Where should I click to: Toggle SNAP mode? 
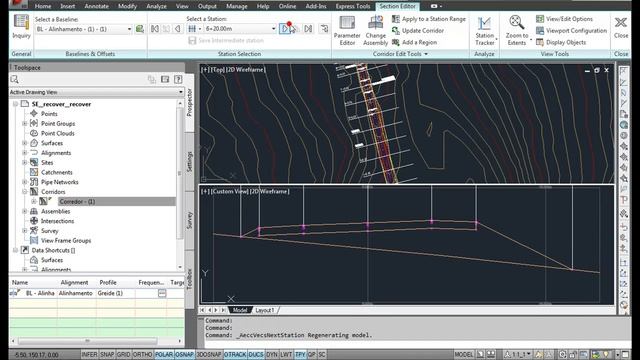pos(107,354)
